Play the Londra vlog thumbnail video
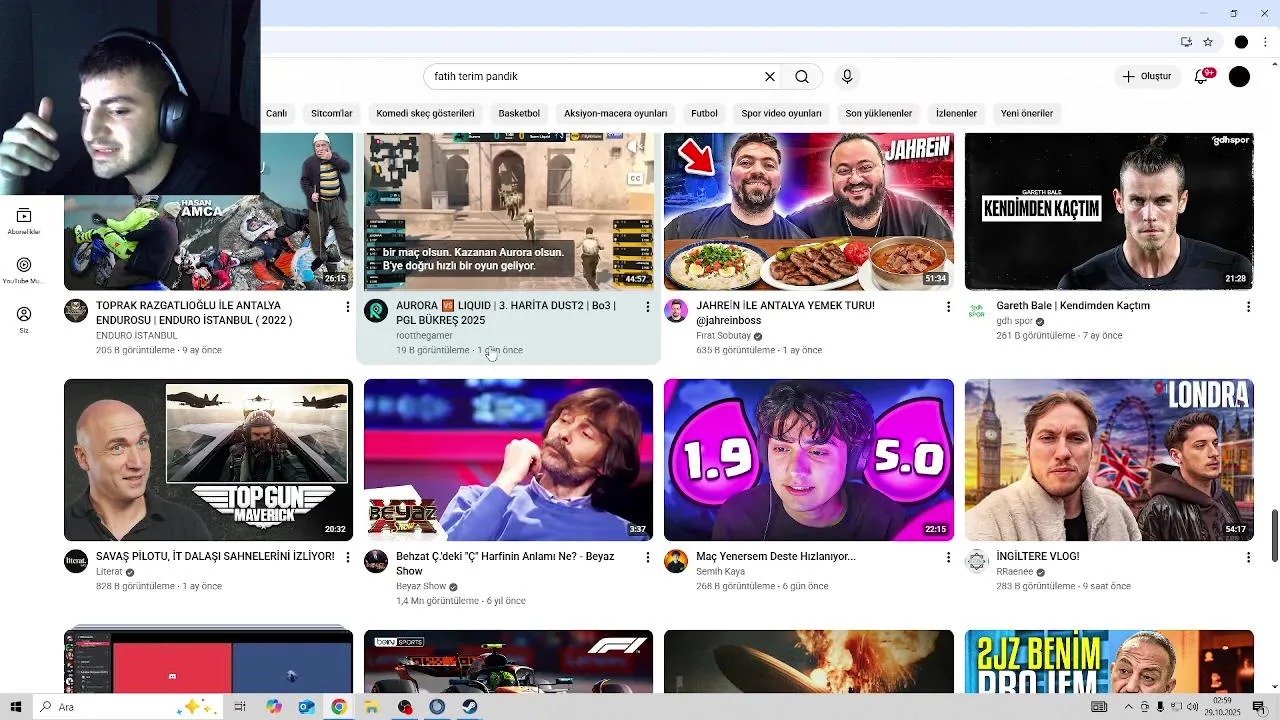Viewport: 1280px width, 720px height. click(1109, 460)
